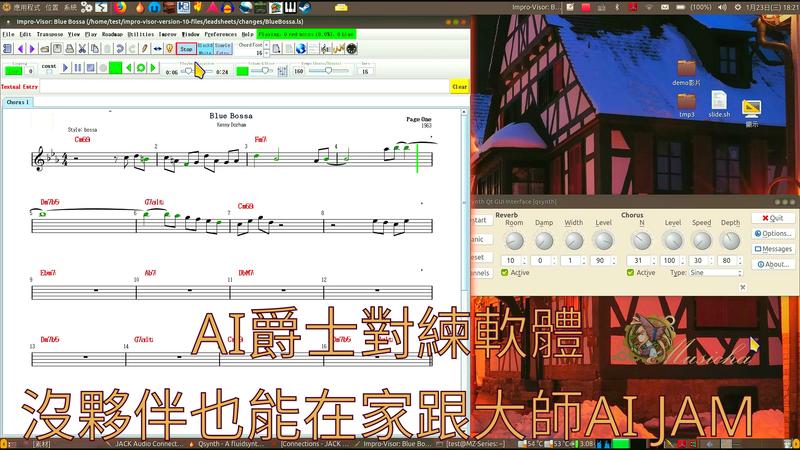
Task: Open a new leadsheet with the first toolbar icon
Action: (8, 48)
